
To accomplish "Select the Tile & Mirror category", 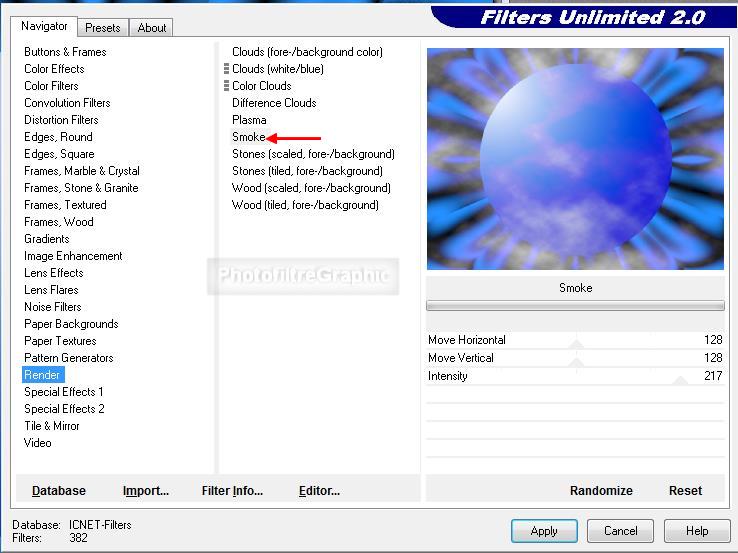I will click(x=51, y=426).
